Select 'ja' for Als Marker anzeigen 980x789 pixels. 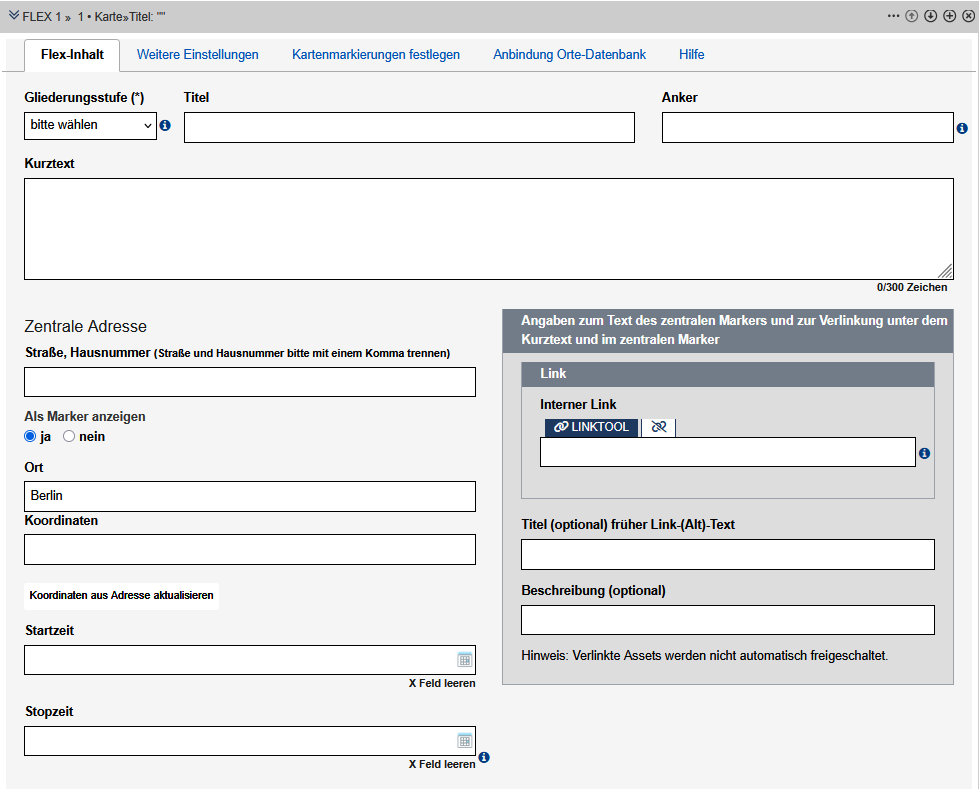(x=30, y=437)
